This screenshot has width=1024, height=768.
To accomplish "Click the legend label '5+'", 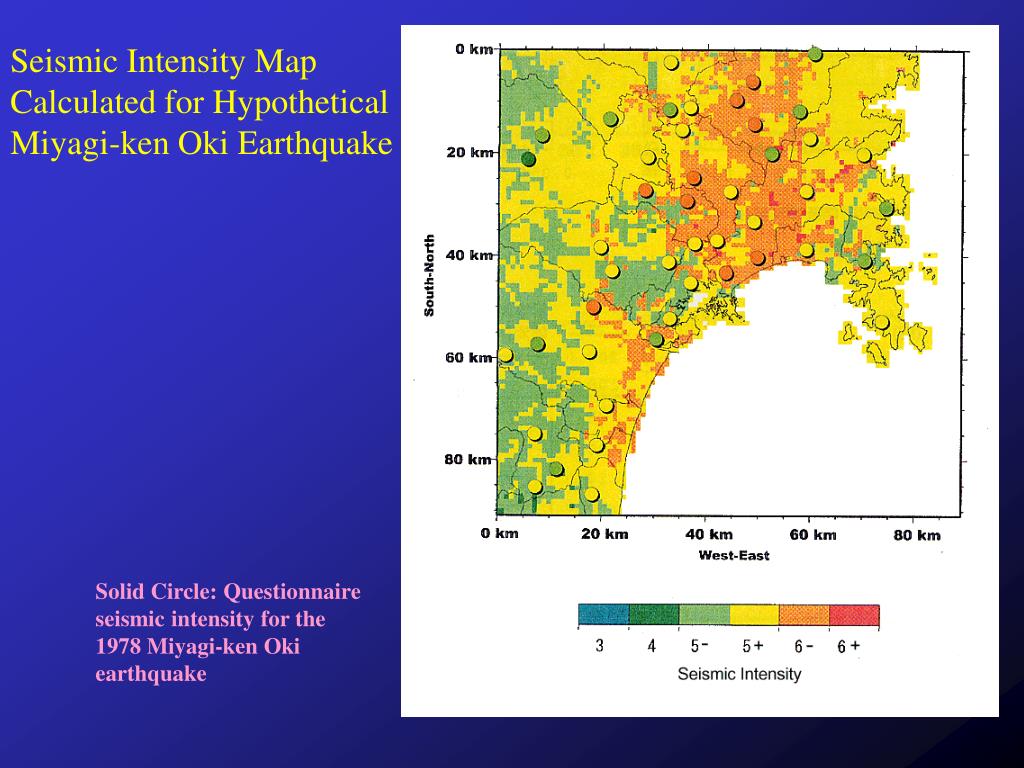I will [752, 646].
